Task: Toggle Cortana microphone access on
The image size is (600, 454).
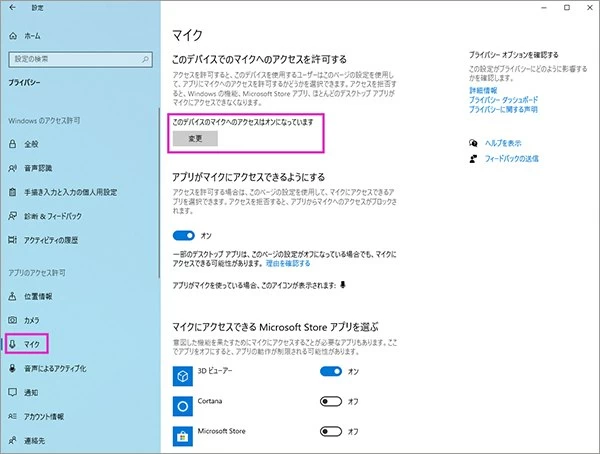Action: (x=331, y=401)
